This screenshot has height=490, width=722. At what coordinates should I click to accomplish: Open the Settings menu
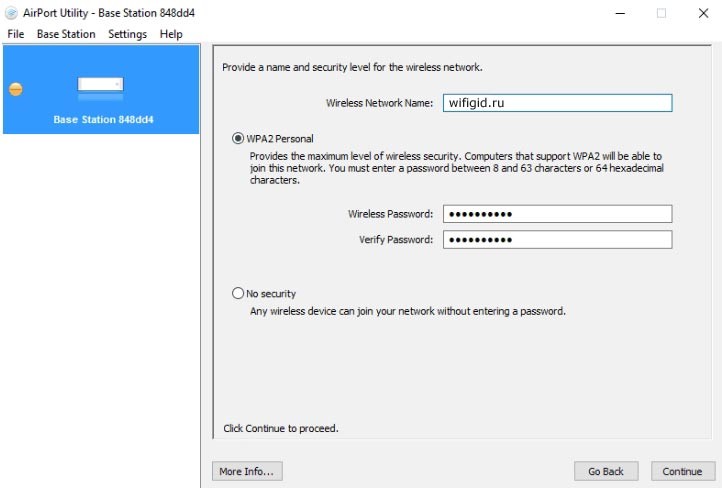(128, 34)
